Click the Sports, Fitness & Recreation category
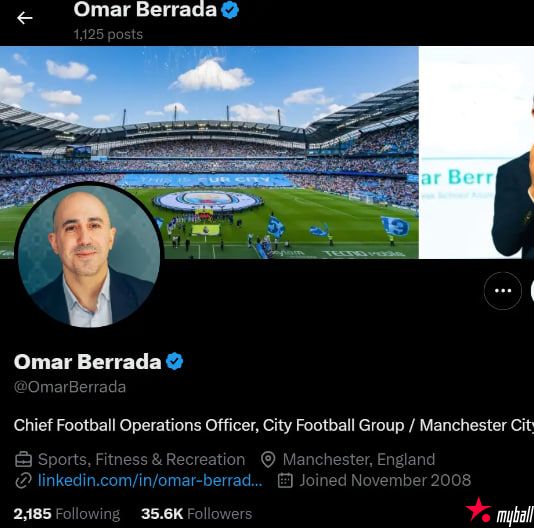The image size is (534, 528). pos(141,460)
